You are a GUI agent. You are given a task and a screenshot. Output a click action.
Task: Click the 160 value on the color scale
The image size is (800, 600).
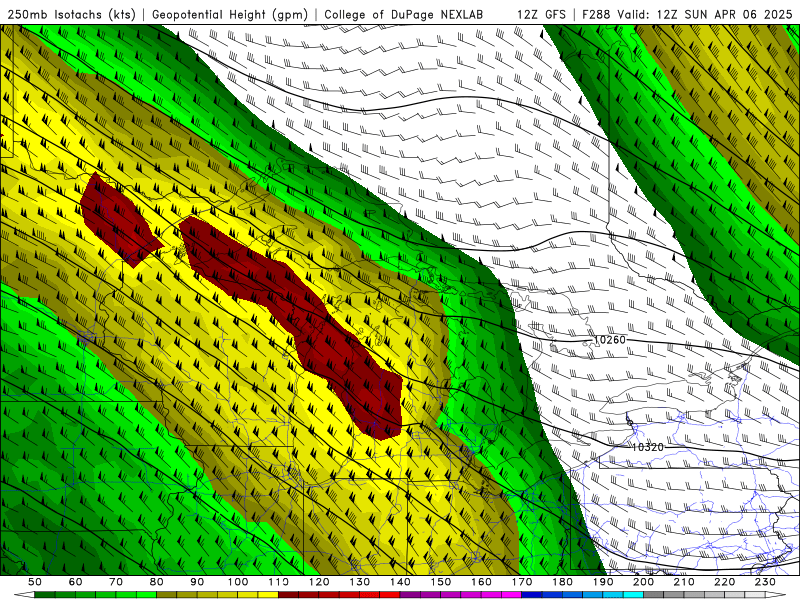click(x=482, y=582)
